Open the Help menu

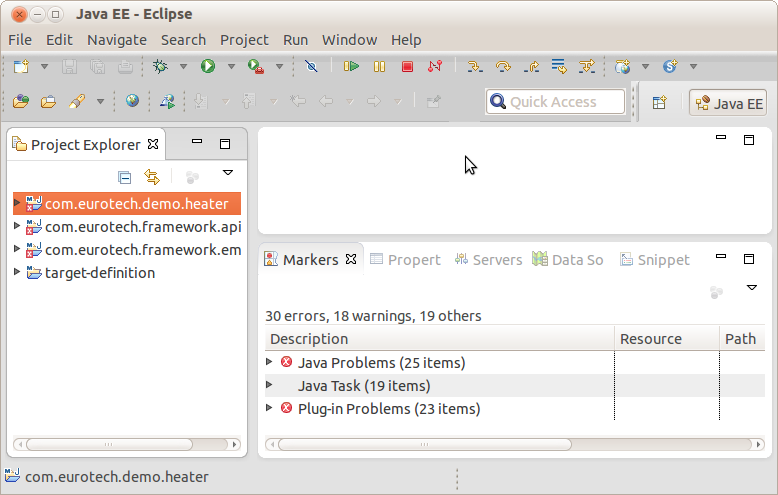pos(406,40)
